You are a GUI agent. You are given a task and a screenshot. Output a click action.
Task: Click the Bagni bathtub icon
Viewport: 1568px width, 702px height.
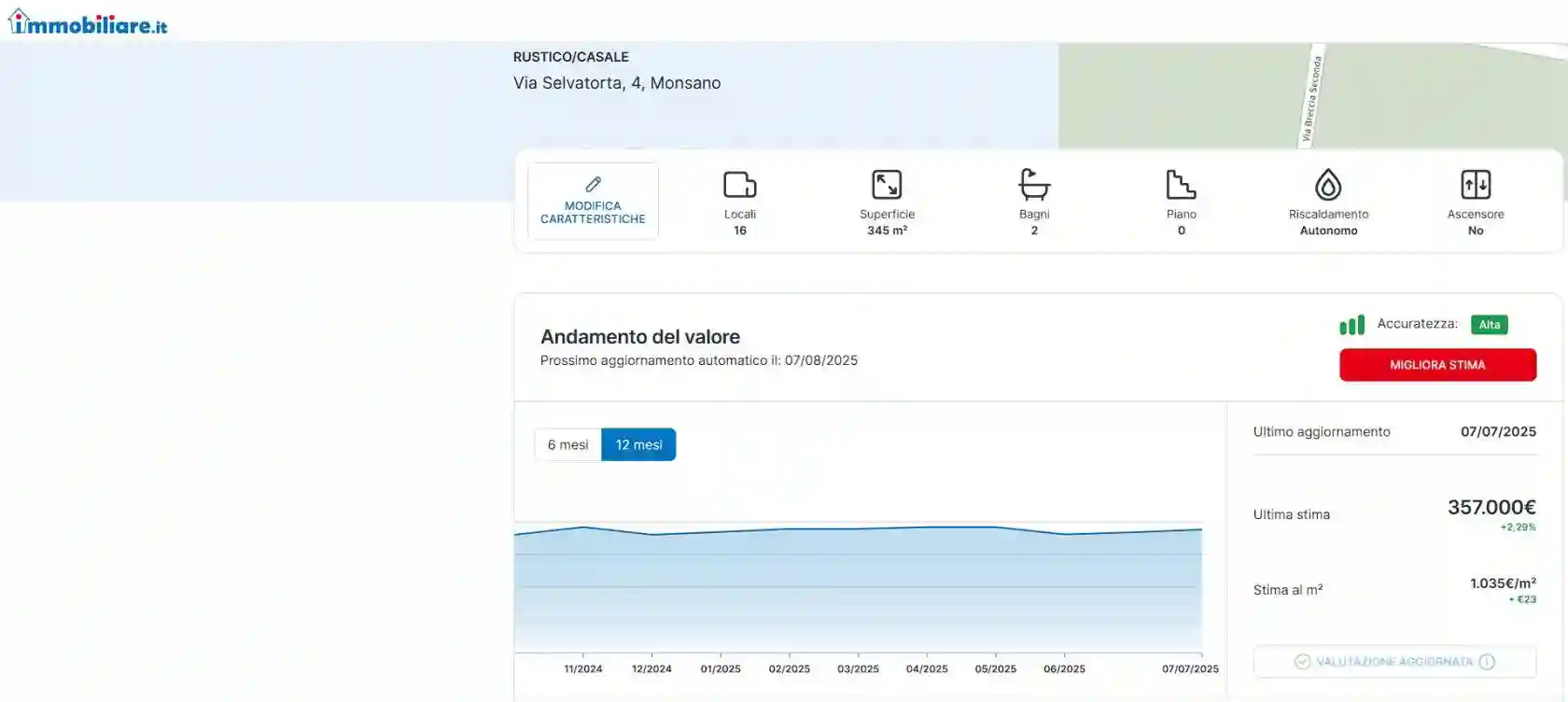tap(1034, 185)
